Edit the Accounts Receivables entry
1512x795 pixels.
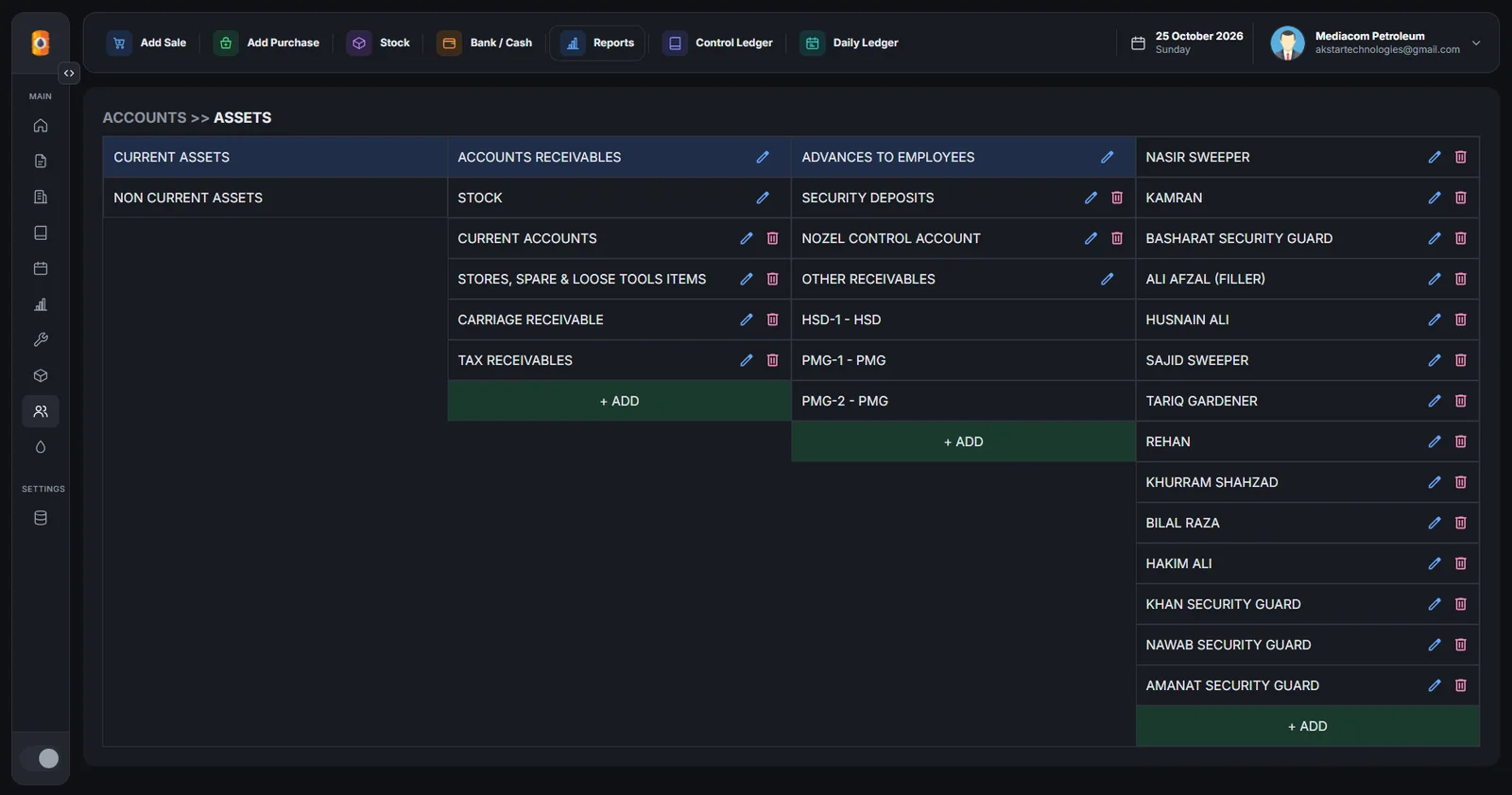pyautogui.click(x=763, y=157)
